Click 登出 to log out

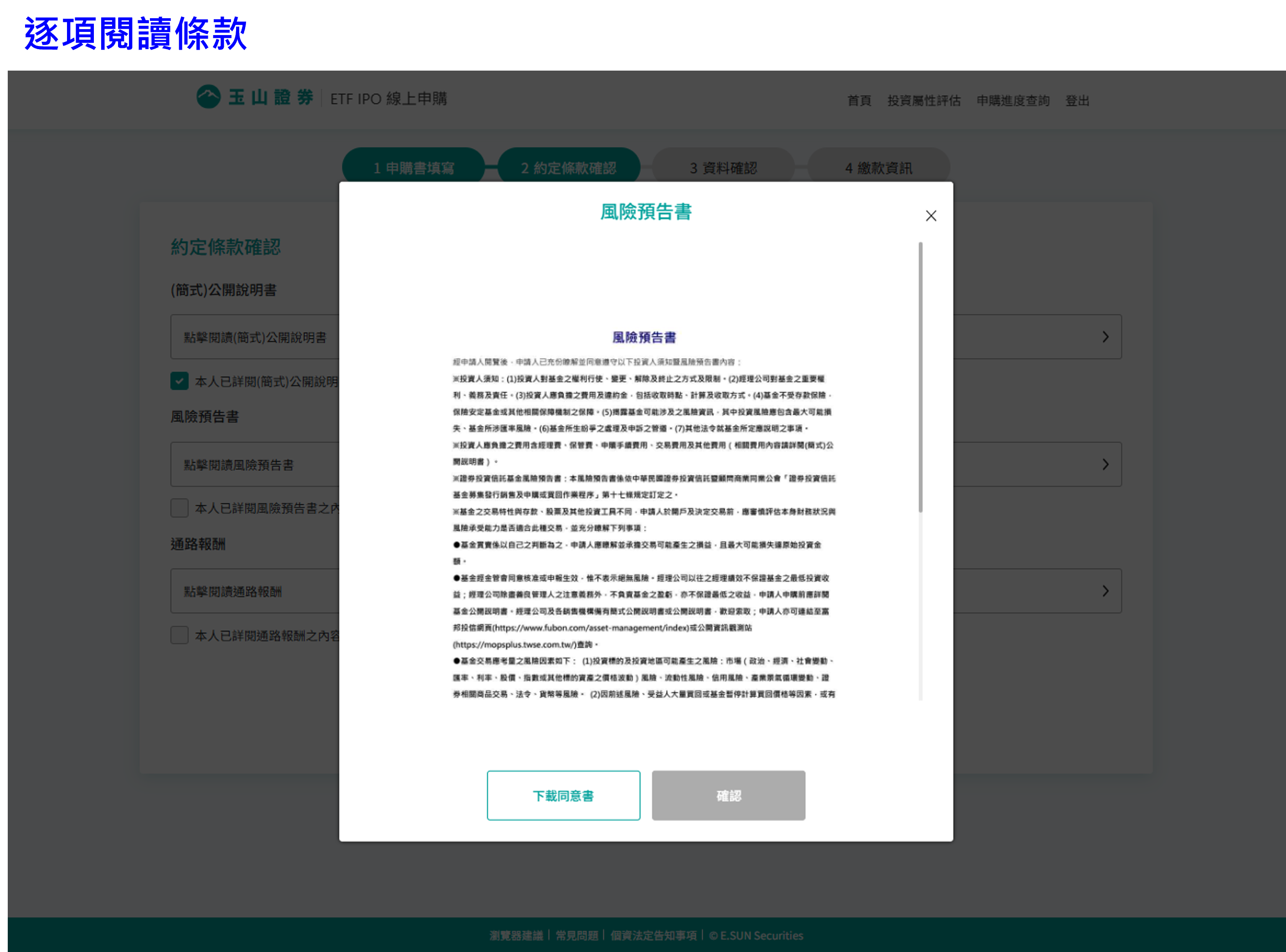[x=1077, y=101]
